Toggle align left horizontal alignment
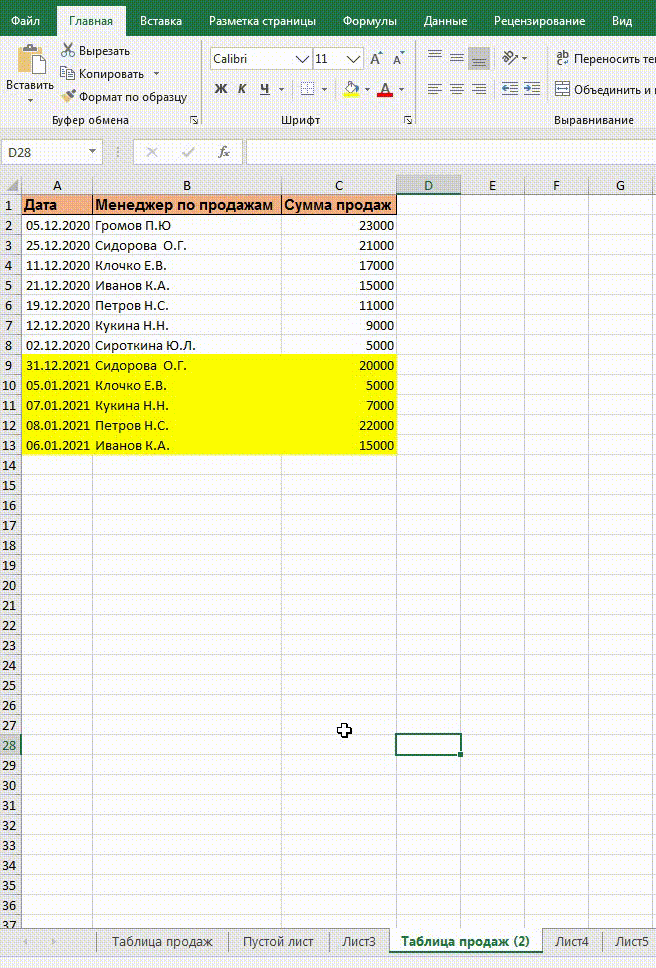Image resolution: width=656 pixels, height=968 pixels. point(435,89)
